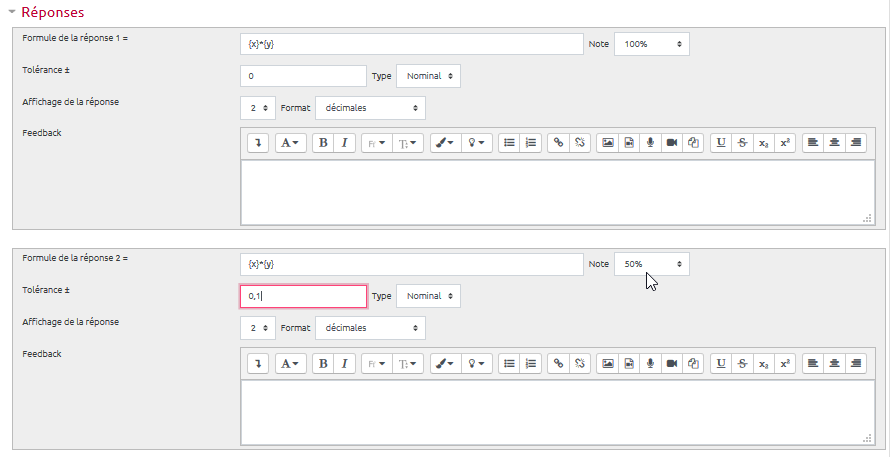Click the link icon in response 1 feedback
This screenshot has height=457, width=890.
(x=559, y=143)
